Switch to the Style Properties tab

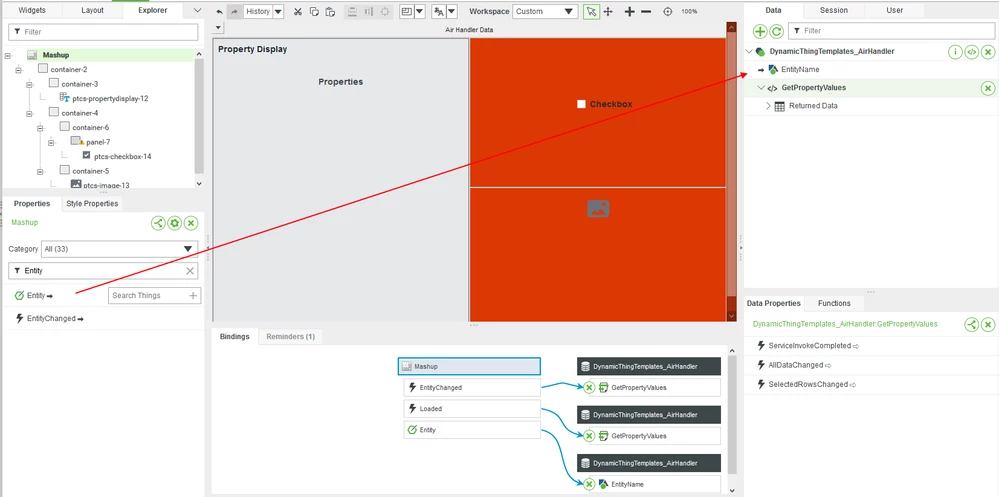point(92,204)
